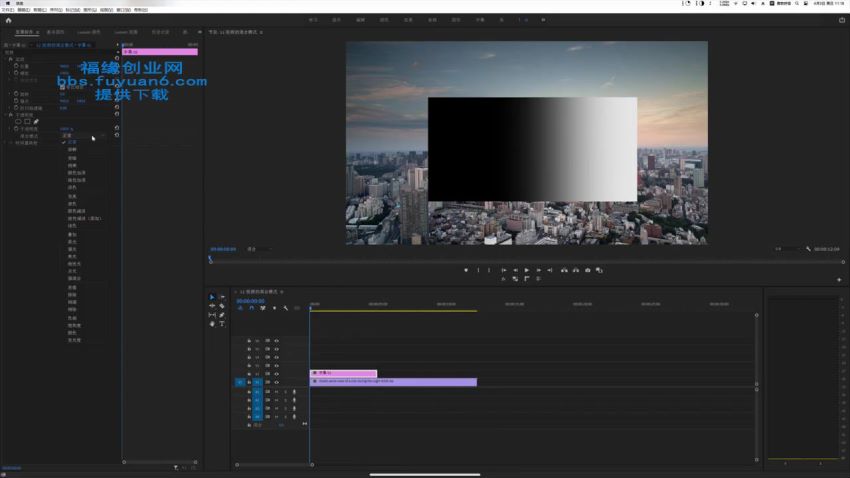Select the Selection tool in tools panel

[212, 297]
